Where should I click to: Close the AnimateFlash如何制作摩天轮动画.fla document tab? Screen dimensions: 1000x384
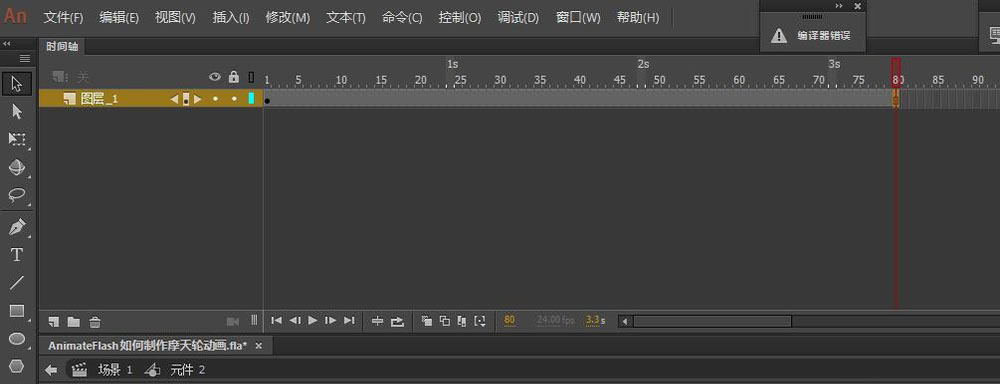(x=259, y=346)
